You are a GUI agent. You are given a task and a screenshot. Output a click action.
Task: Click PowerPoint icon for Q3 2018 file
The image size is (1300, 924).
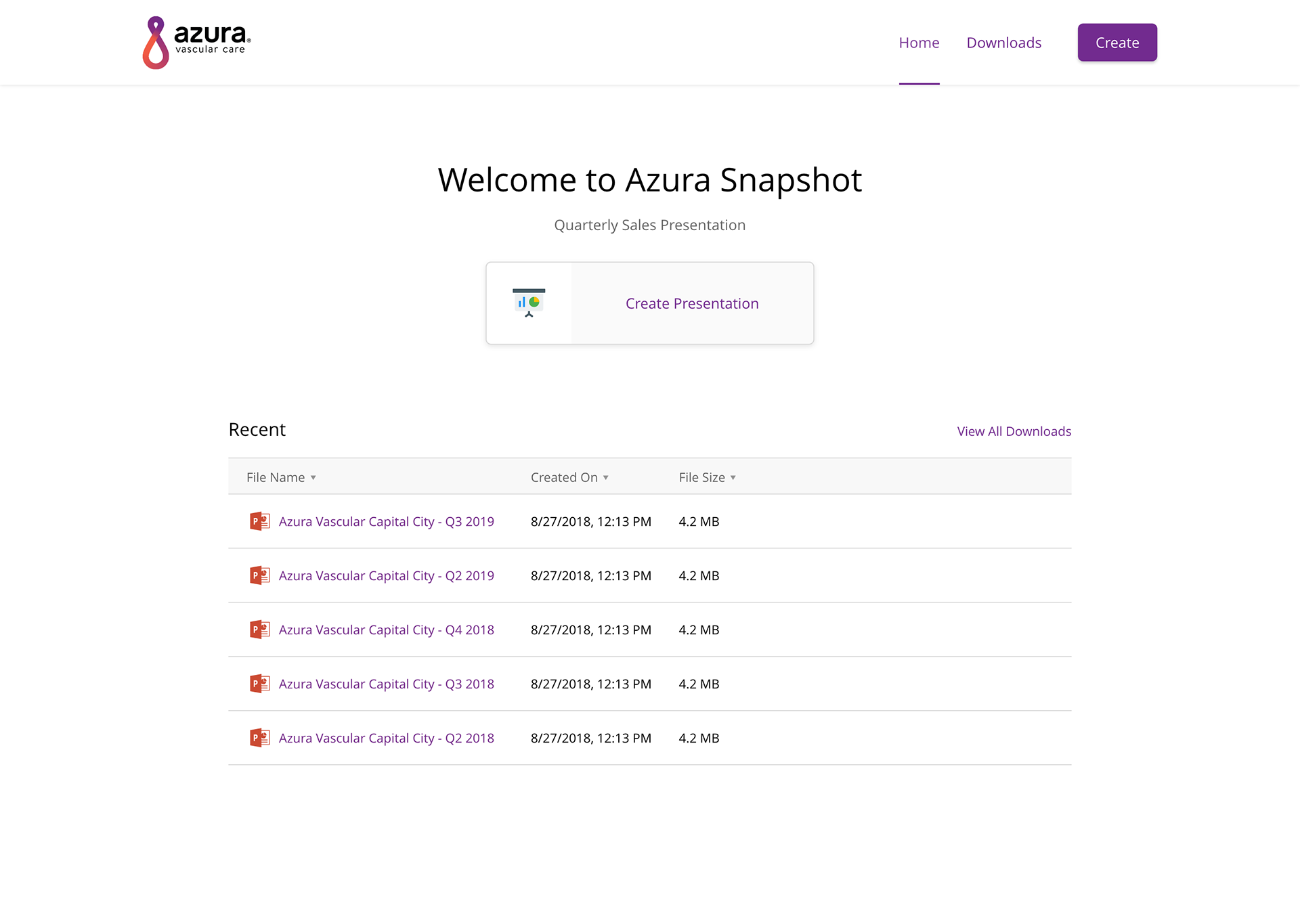(x=260, y=684)
